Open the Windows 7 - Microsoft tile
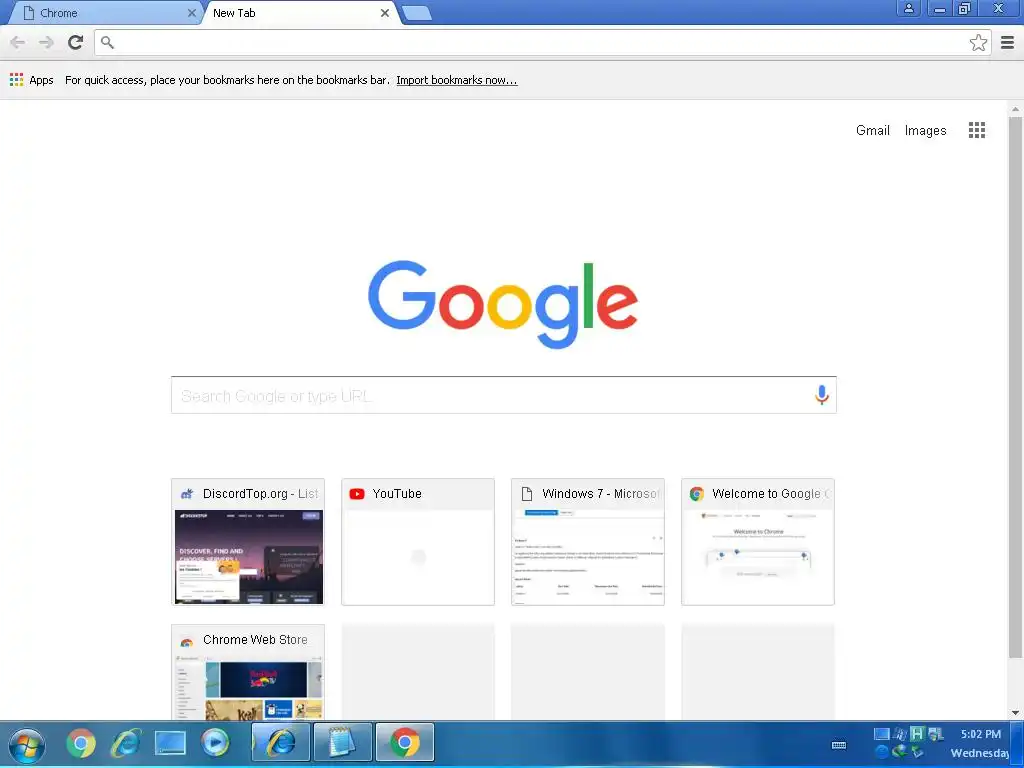The height and width of the screenshot is (768, 1024). click(x=588, y=542)
